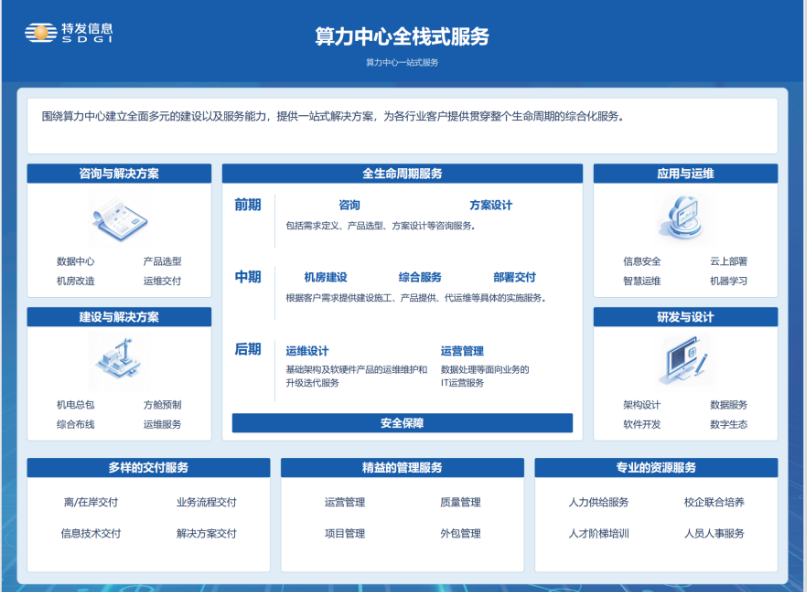Select the 咨询与解决方案 panel header
This screenshot has width=807, height=592.
pos(119,173)
